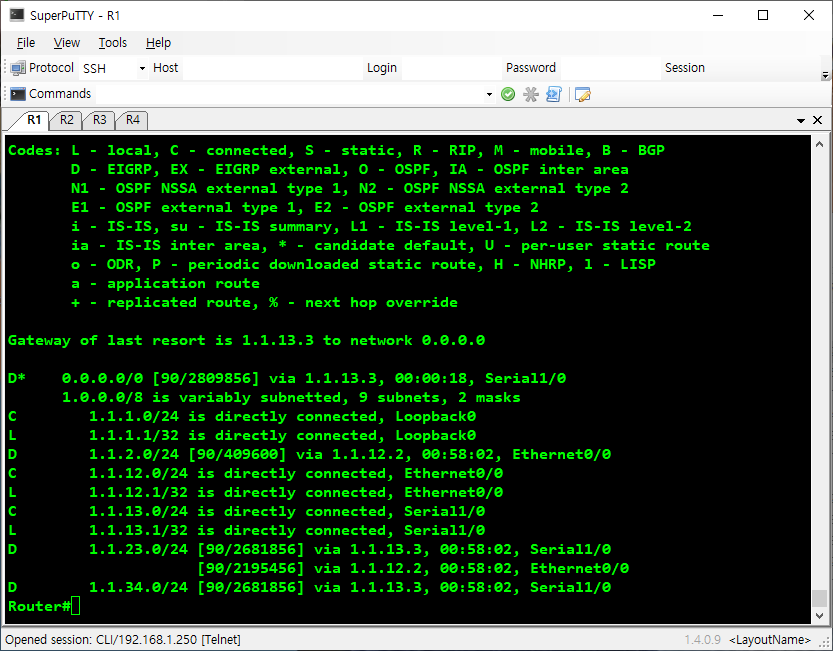Open the Help menu
Viewport: 833px width, 651px height.
coord(158,43)
